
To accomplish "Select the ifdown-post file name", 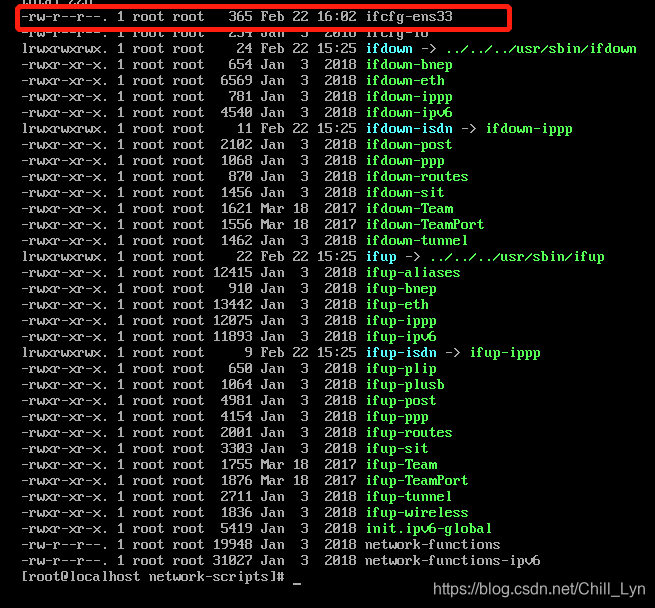I will [409, 145].
